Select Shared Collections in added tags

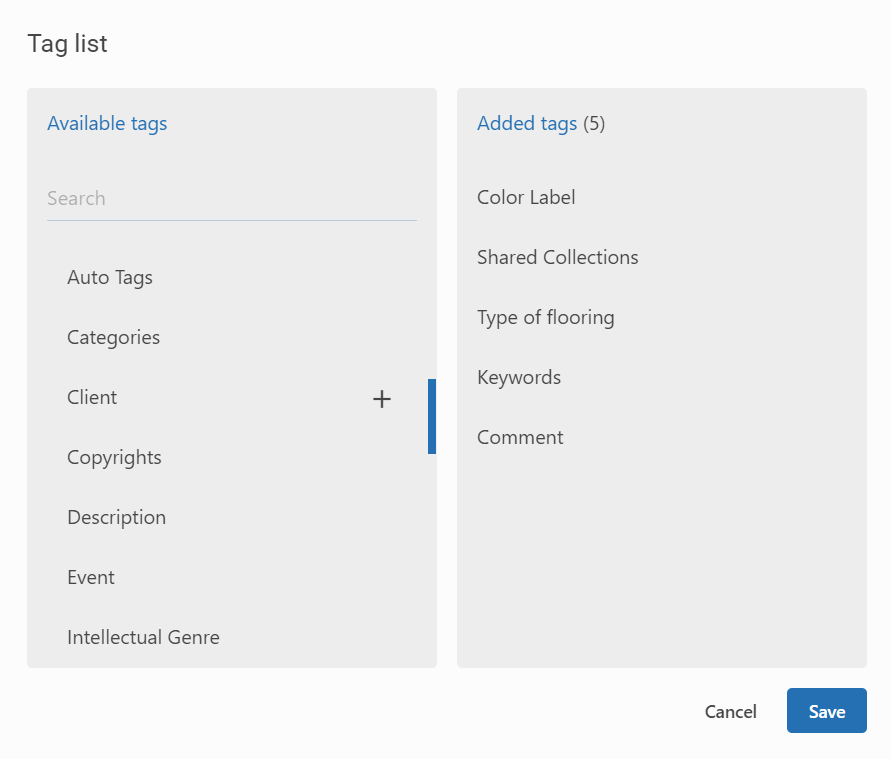pos(557,257)
